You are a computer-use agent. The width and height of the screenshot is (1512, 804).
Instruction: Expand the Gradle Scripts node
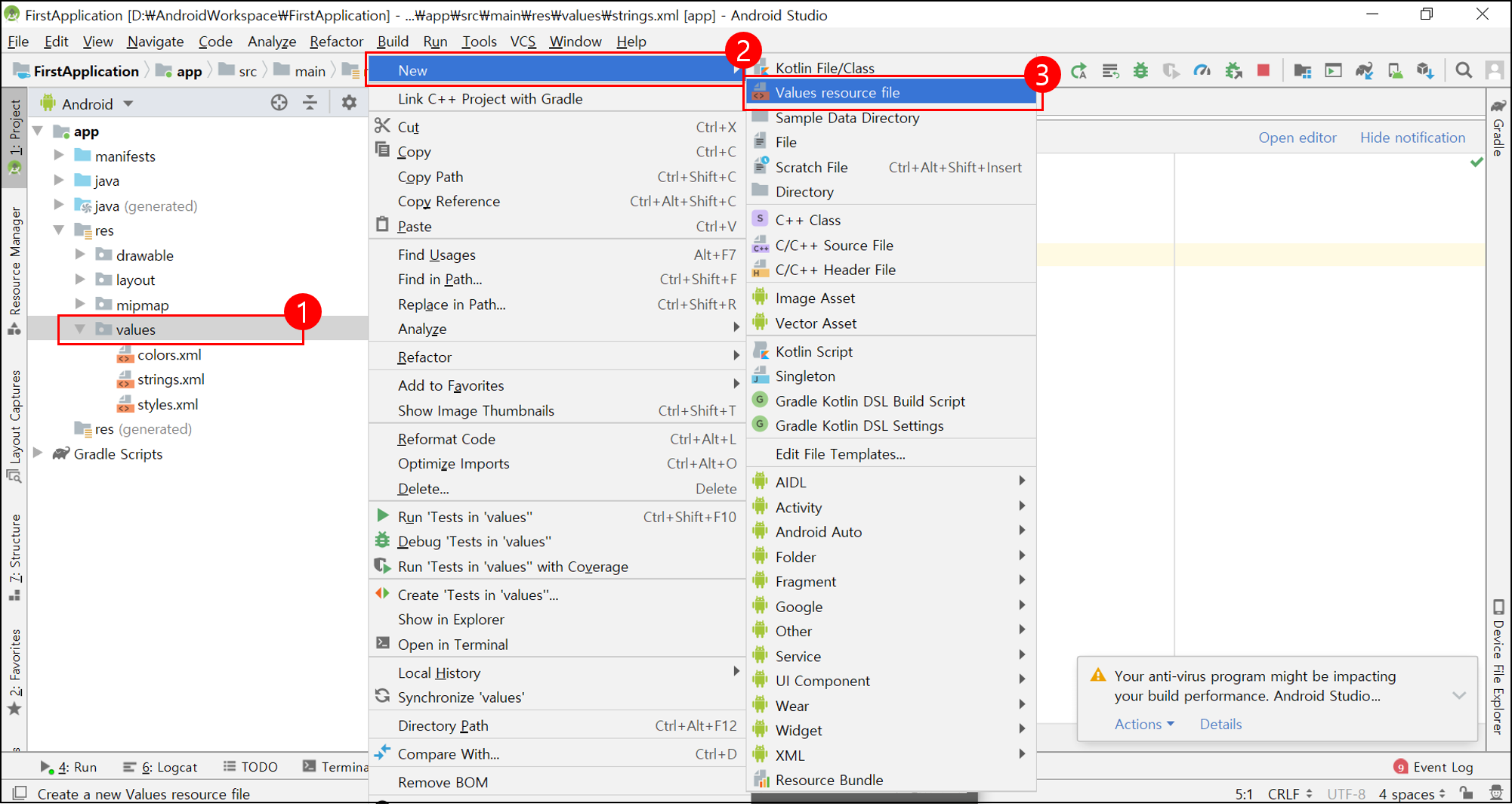(38, 453)
